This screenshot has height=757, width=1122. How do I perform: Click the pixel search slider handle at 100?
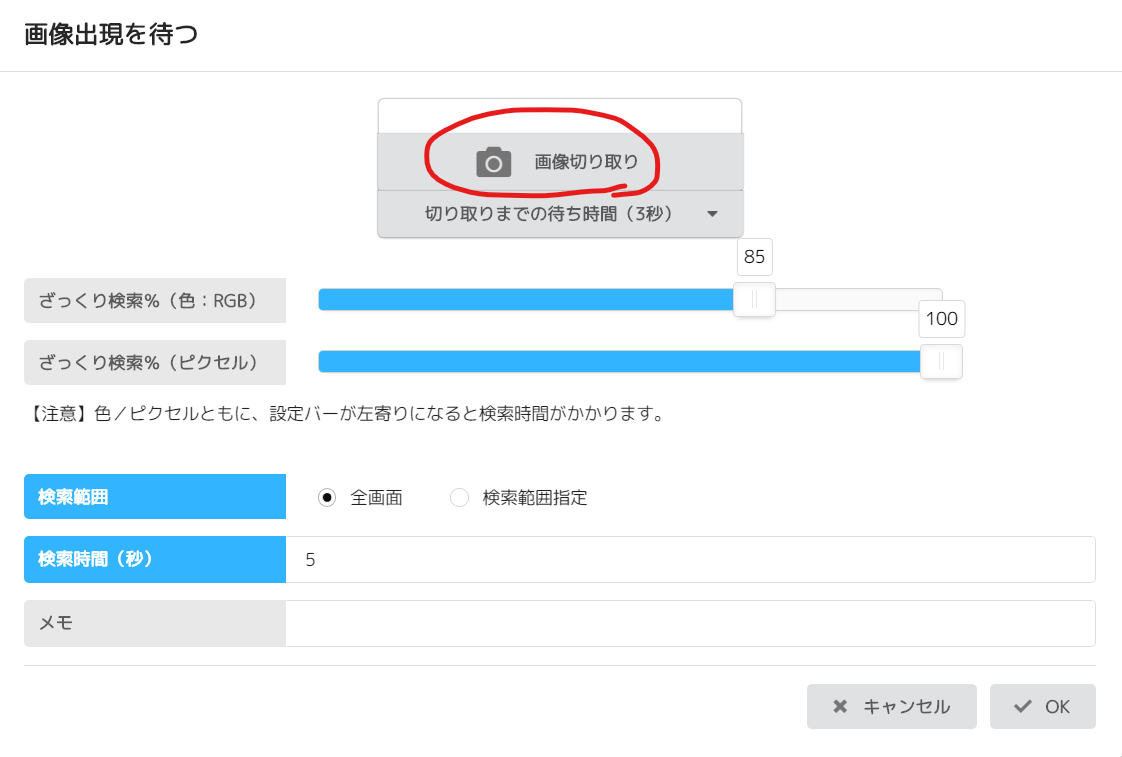pos(941,362)
